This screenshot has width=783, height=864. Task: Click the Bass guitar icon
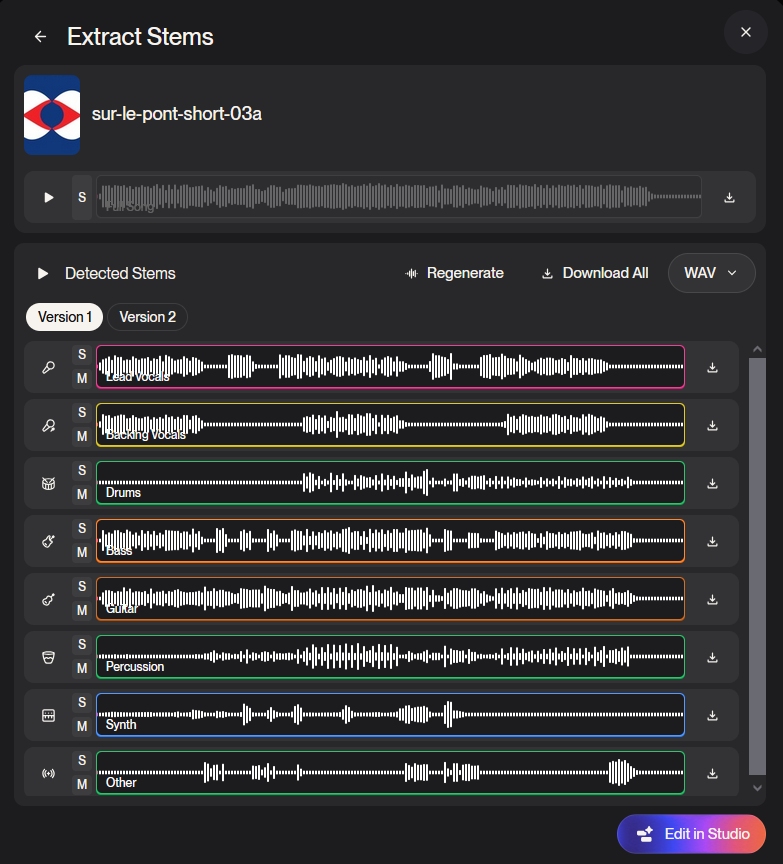pyautogui.click(x=48, y=541)
